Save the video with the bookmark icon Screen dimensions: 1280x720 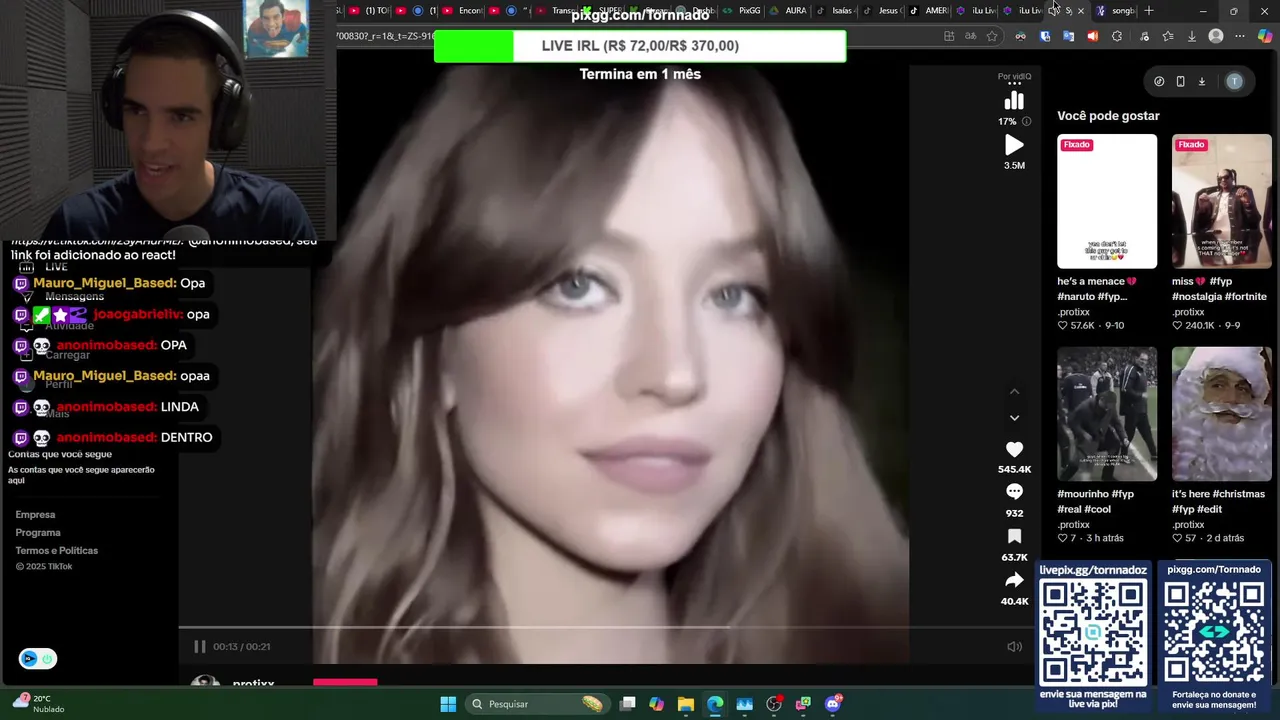[x=1014, y=537]
